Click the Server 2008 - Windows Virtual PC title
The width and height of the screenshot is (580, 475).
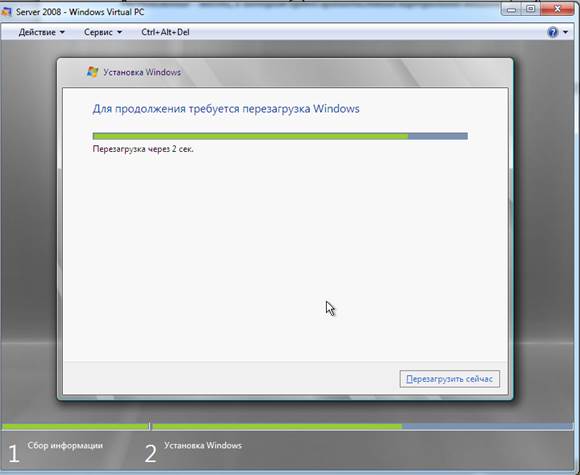[80, 12]
